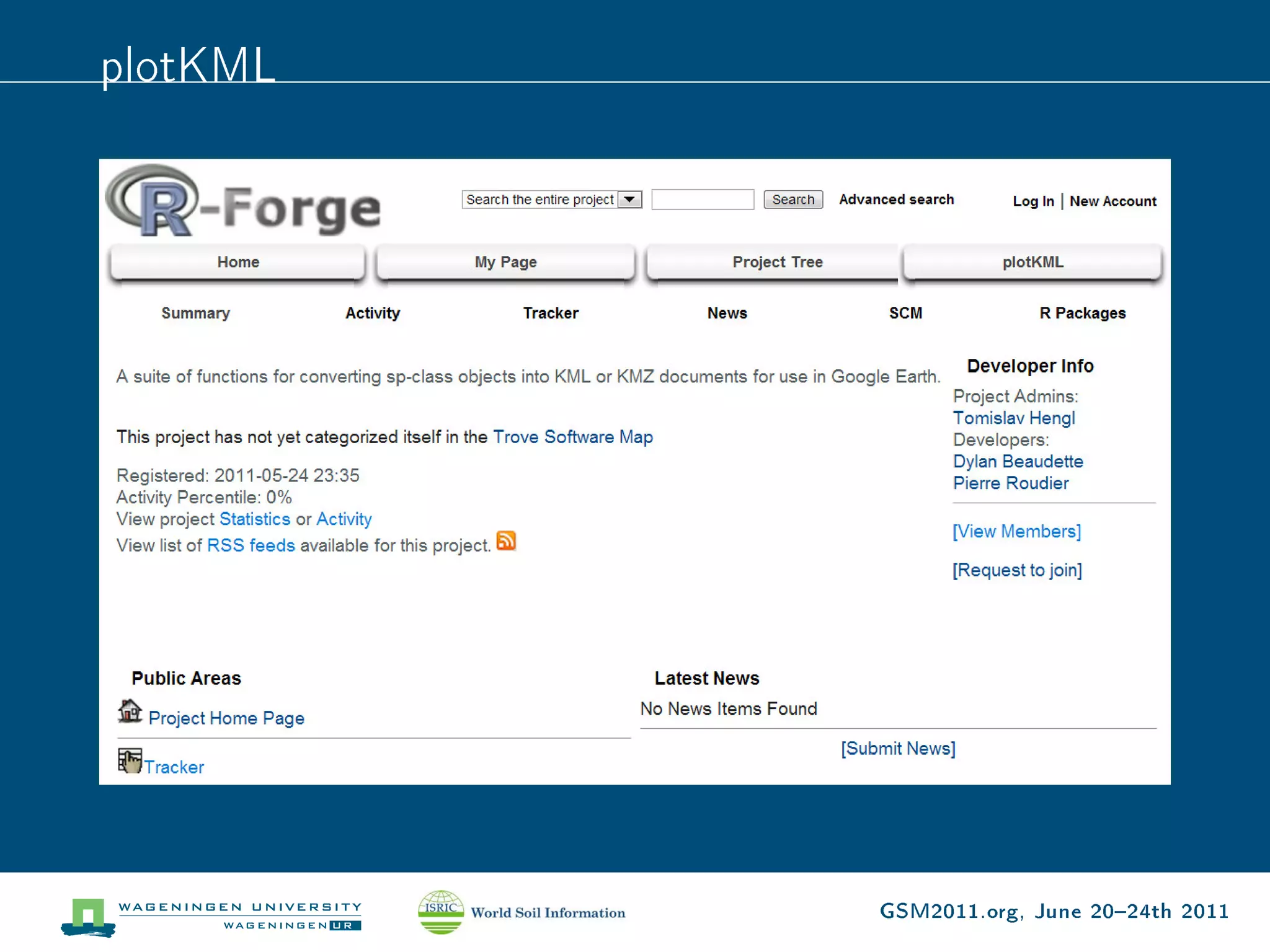Open Tomislav Hengl's profile
This screenshot has height=952, width=1270.
(1014, 418)
